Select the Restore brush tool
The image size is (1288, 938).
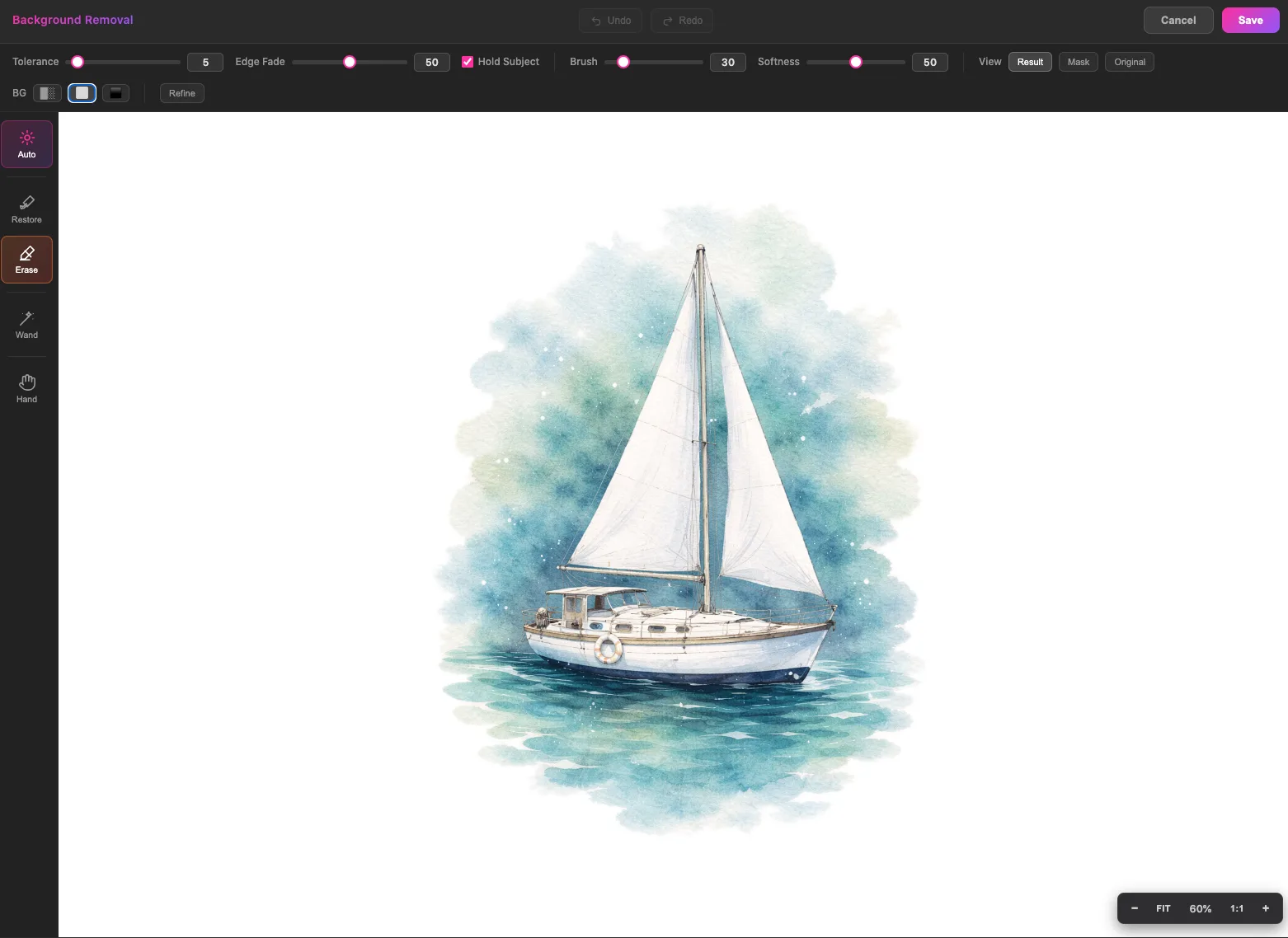[26, 209]
